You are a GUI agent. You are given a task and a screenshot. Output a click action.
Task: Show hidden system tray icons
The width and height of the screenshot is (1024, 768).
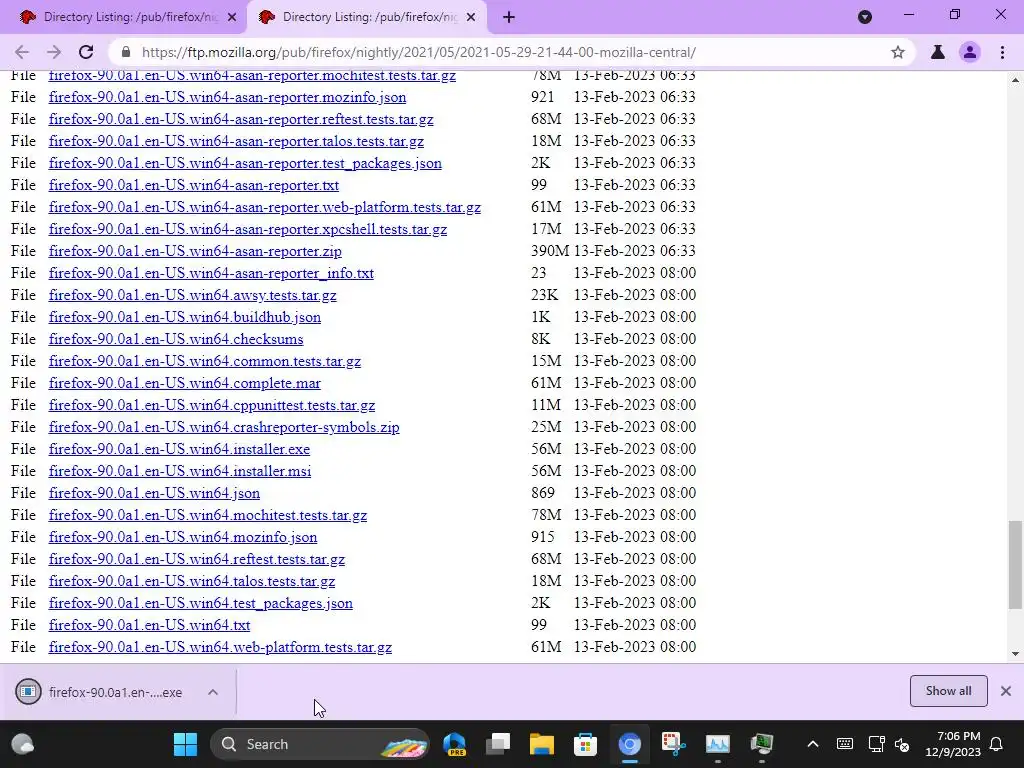click(x=812, y=744)
